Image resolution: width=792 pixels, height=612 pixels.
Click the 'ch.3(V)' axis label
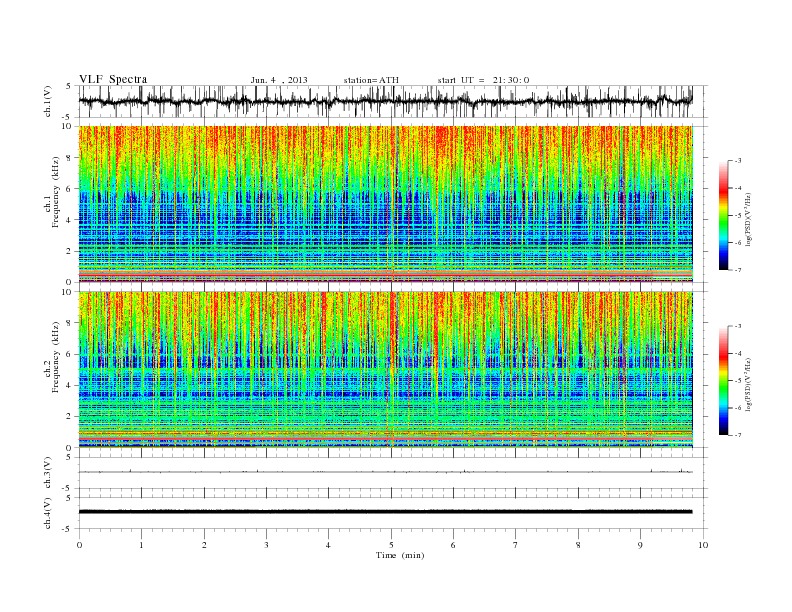[x=49, y=473]
